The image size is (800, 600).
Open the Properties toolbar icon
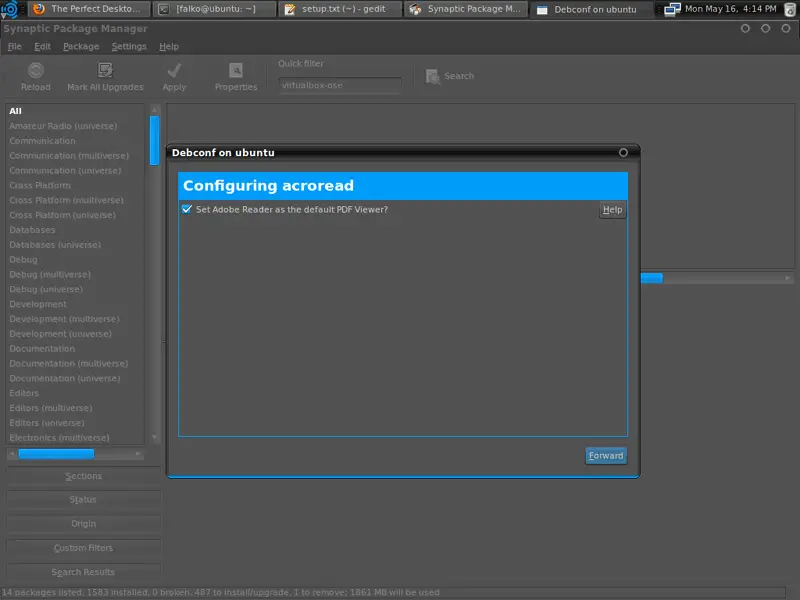pyautogui.click(x=236, y=70)
